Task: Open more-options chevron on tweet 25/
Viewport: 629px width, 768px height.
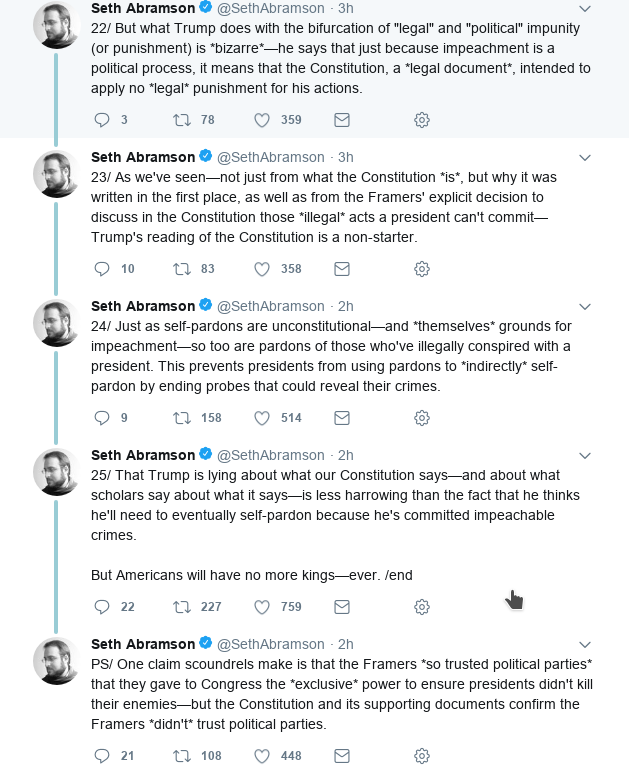Action: (x=586, y=456)
